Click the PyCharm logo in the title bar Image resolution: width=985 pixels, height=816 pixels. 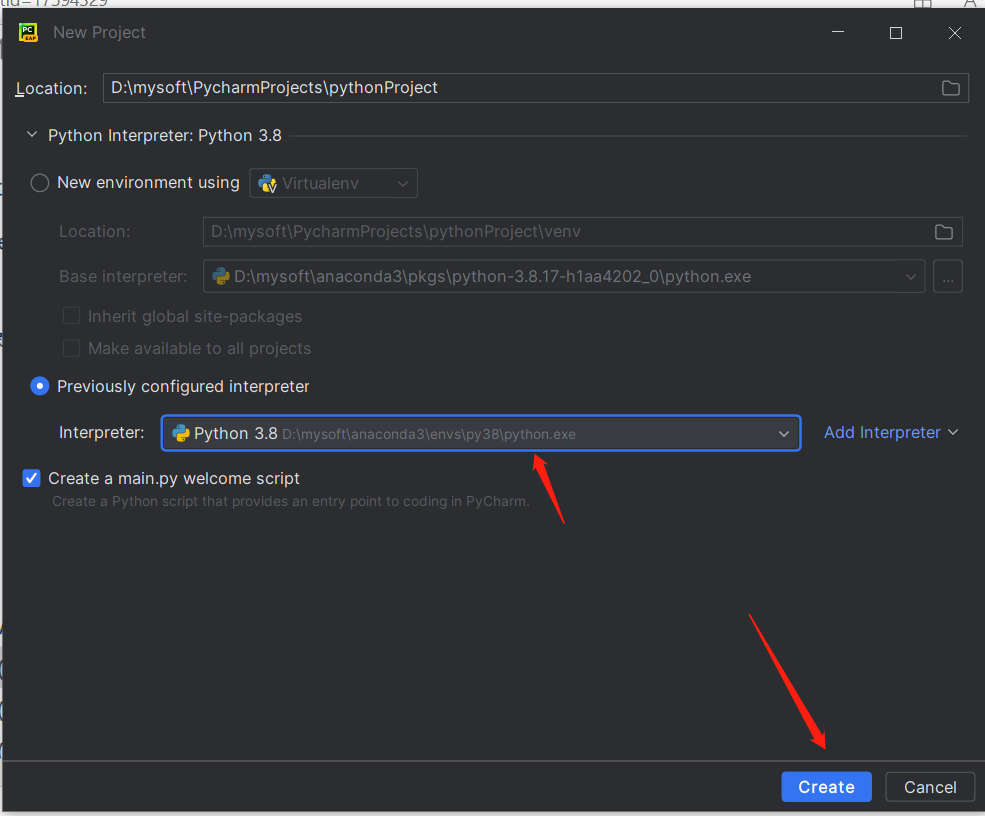(29, 32)
